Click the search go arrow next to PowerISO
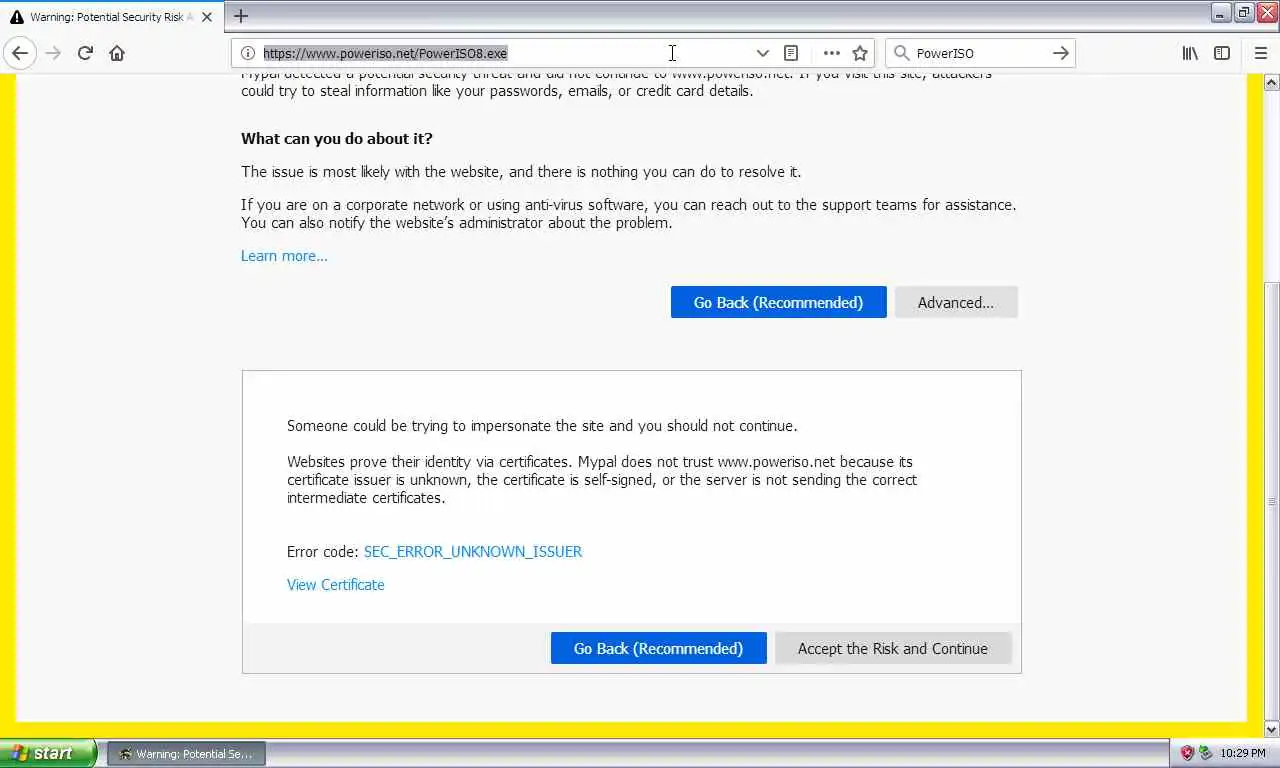Image resolution: width=1280 pixels, height=768 pixels. (1061, 53)
